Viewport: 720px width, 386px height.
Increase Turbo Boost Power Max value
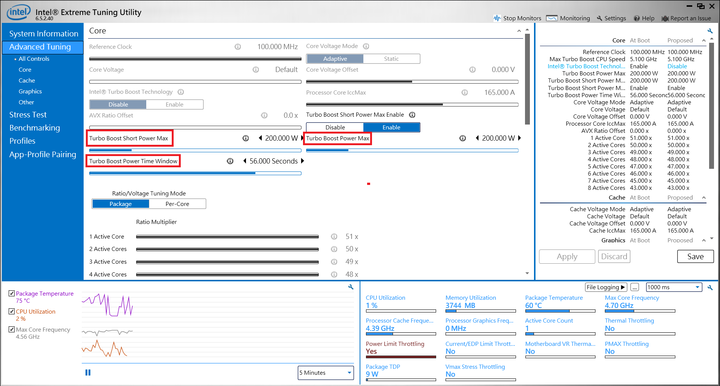coord(519,138)
